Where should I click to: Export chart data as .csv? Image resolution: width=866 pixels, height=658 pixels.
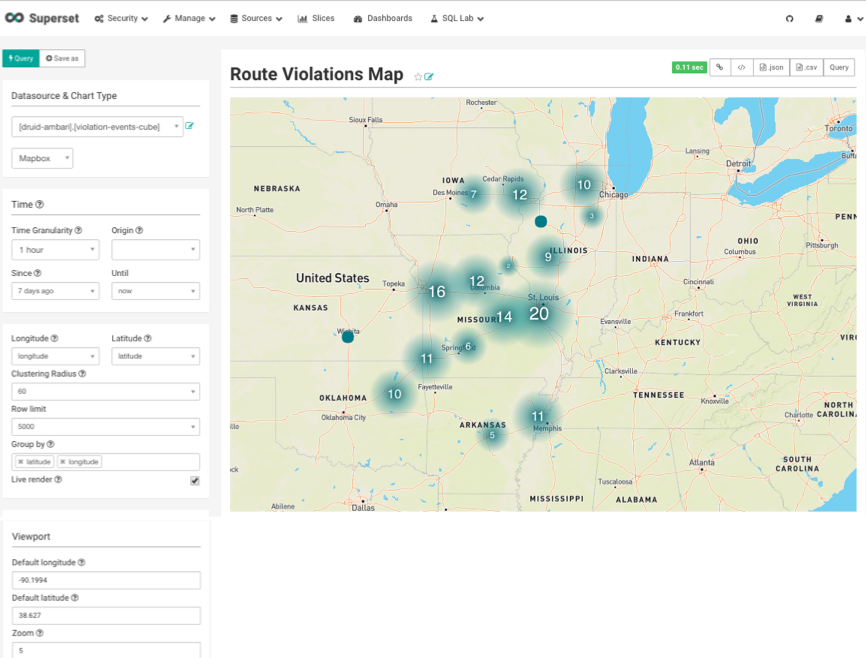[x=806, y=67]
